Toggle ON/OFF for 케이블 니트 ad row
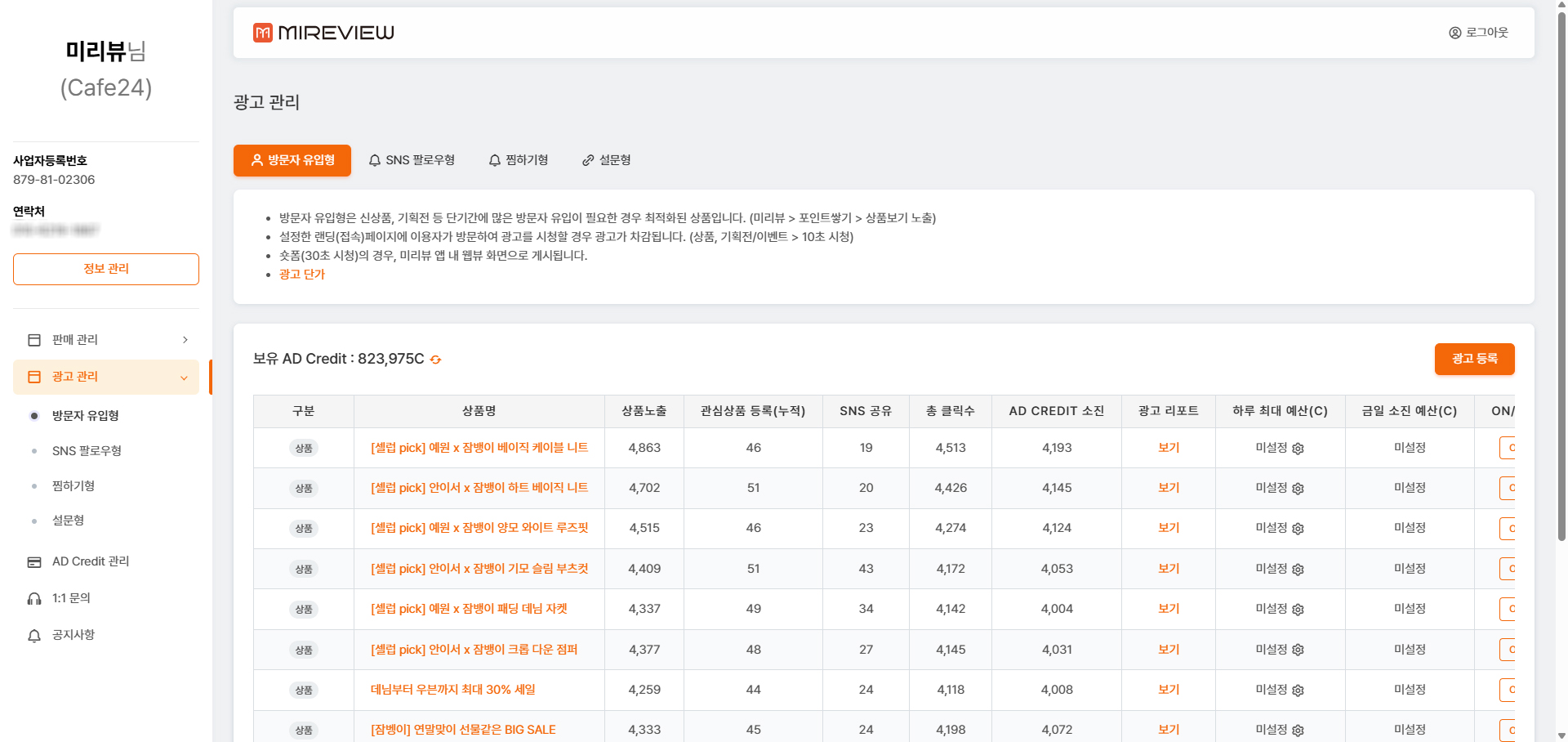Viewport: 1568px width, 742px height. pyautogui.click(x=1508, y=448)
